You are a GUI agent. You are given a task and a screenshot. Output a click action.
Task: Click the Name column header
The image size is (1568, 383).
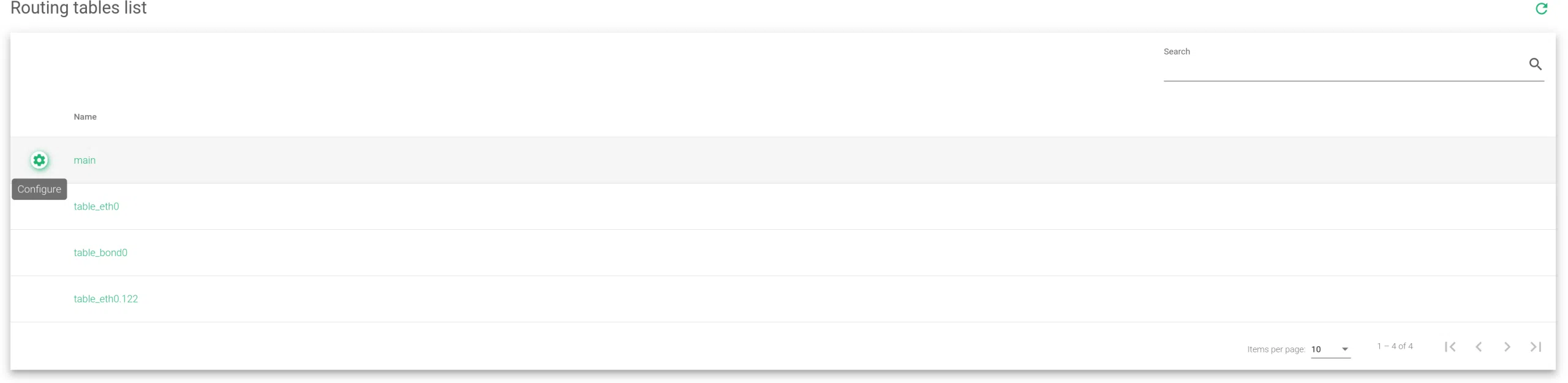click(85, 117)
